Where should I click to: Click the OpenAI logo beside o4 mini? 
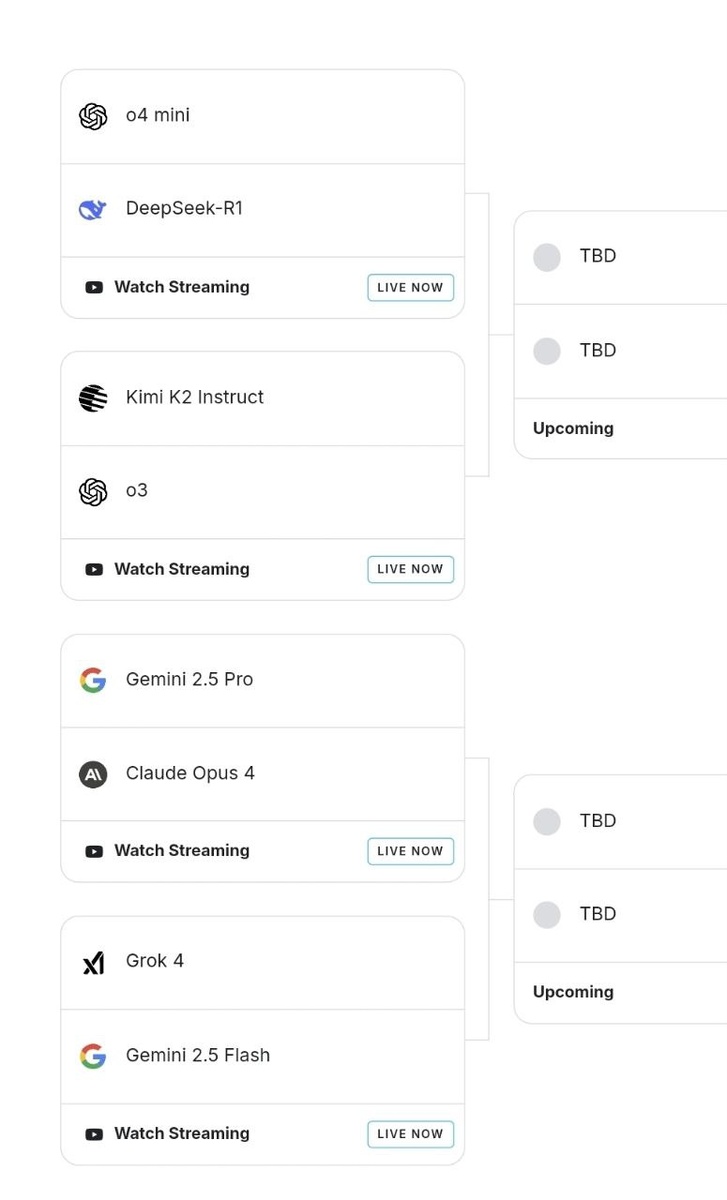tap(93, 116)
